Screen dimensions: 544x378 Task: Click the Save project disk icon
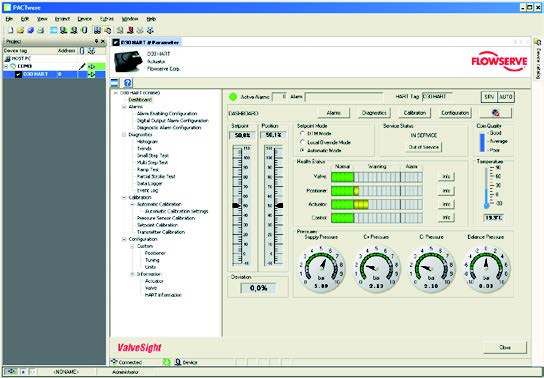(31, 31)
